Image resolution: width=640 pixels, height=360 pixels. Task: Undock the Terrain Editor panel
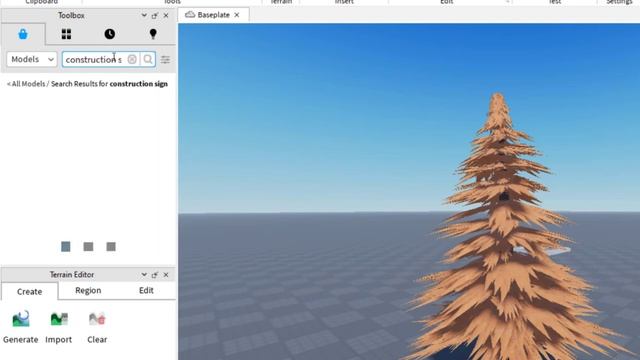pos(155,275)
